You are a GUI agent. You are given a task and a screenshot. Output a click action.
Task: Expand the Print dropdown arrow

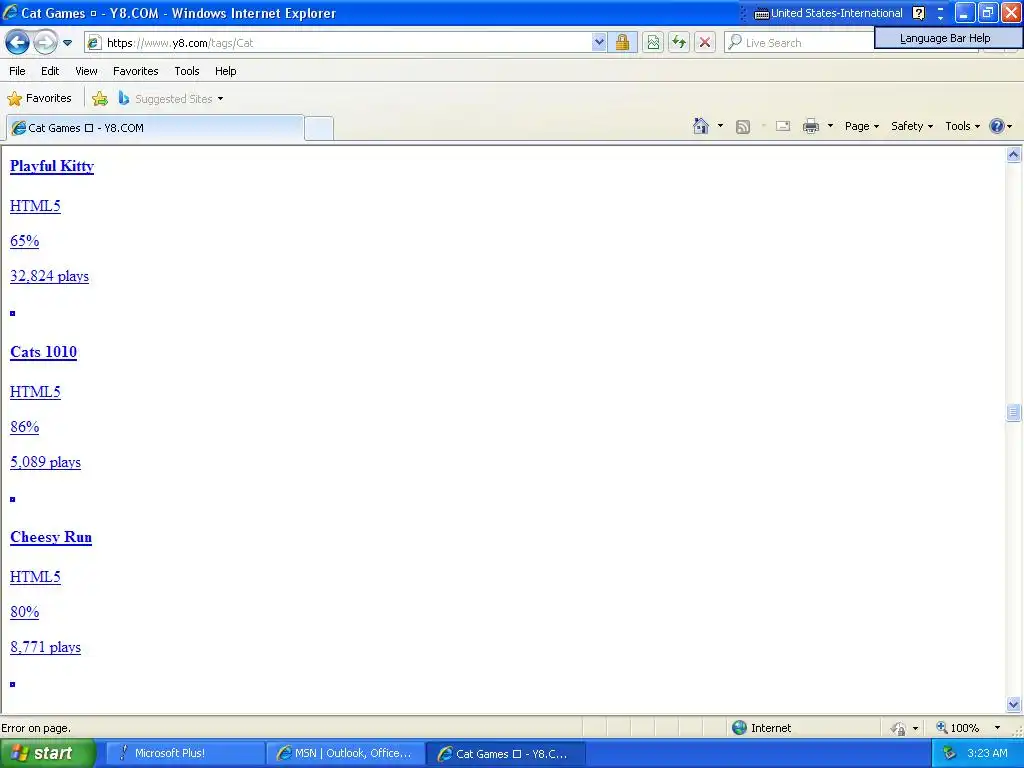point(830,126)
